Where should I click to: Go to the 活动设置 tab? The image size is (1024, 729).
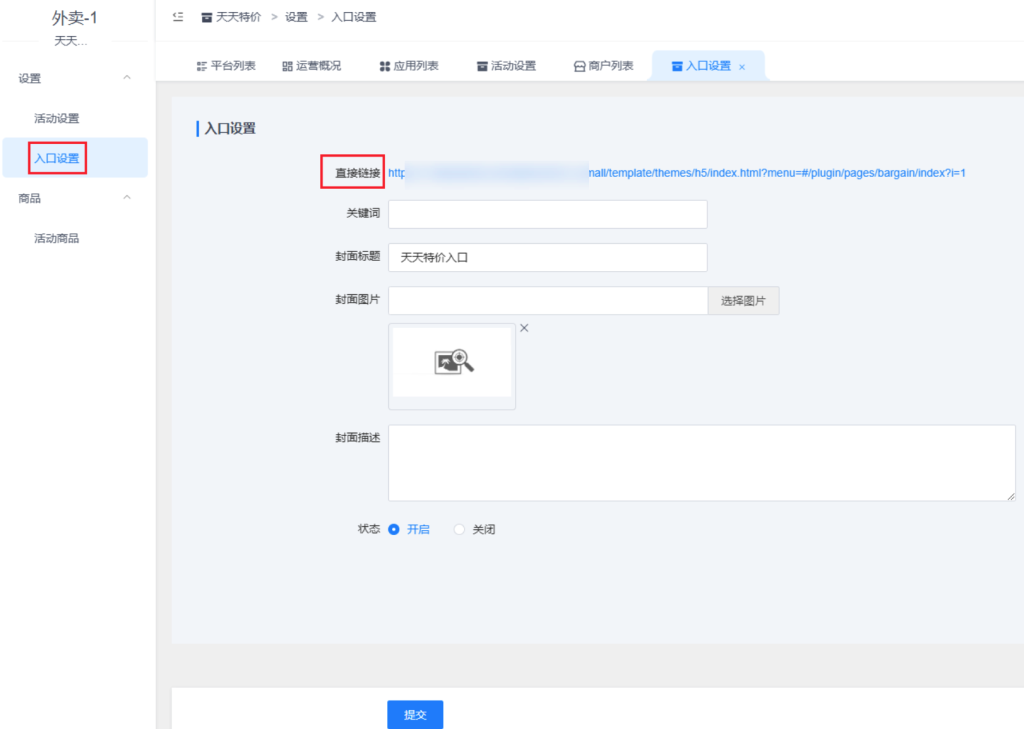(x=505, y=66)
